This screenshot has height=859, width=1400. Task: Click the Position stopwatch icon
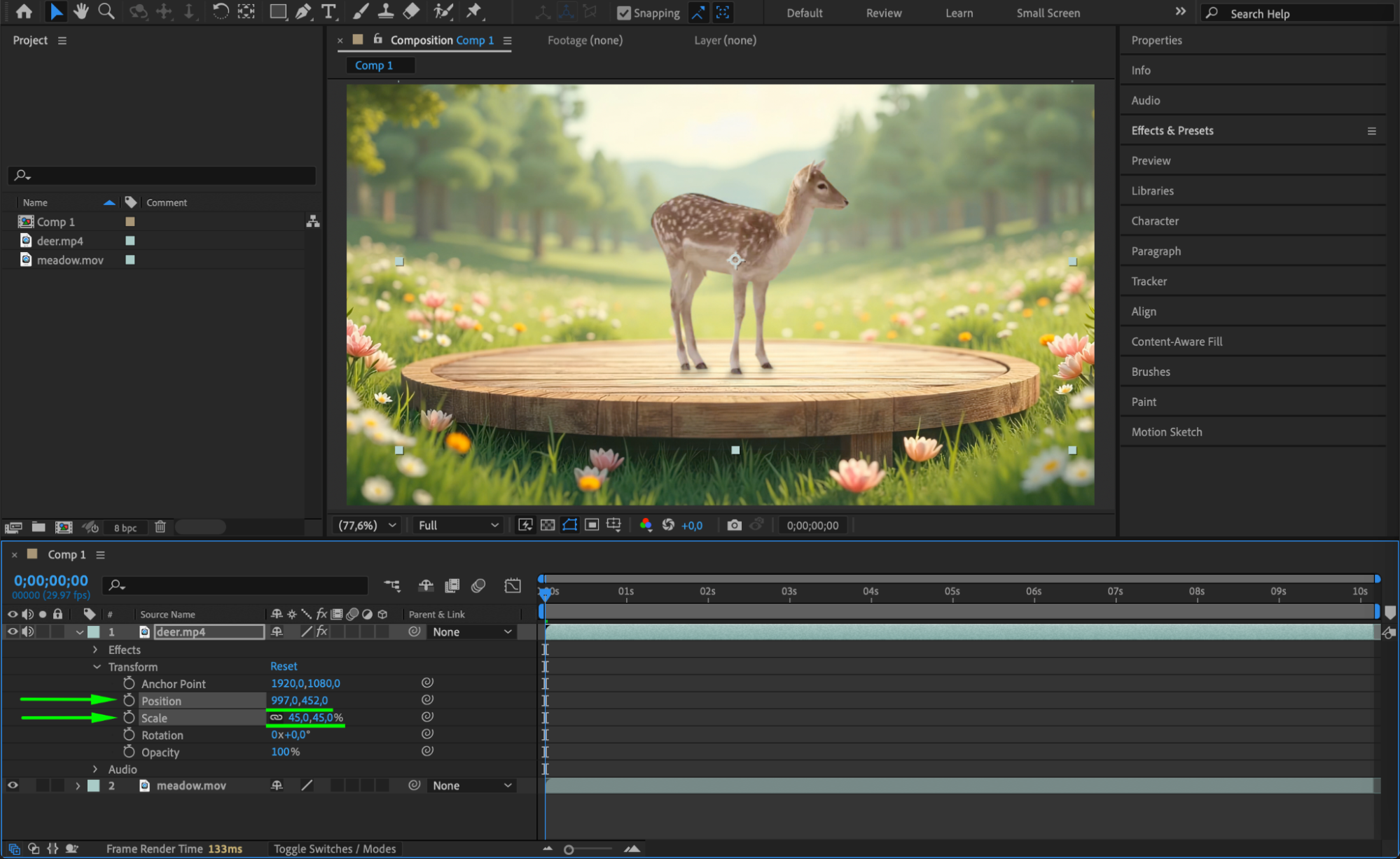tap(129, 701)
